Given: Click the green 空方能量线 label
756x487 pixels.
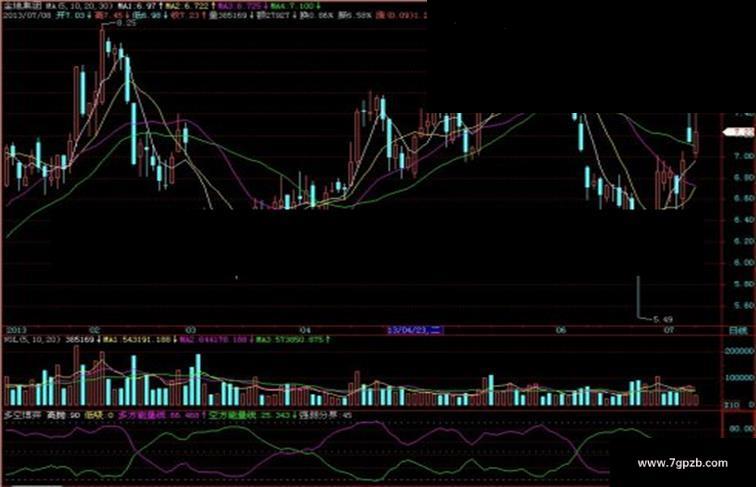Looking at the screenshot, I should tap(233, 415).
